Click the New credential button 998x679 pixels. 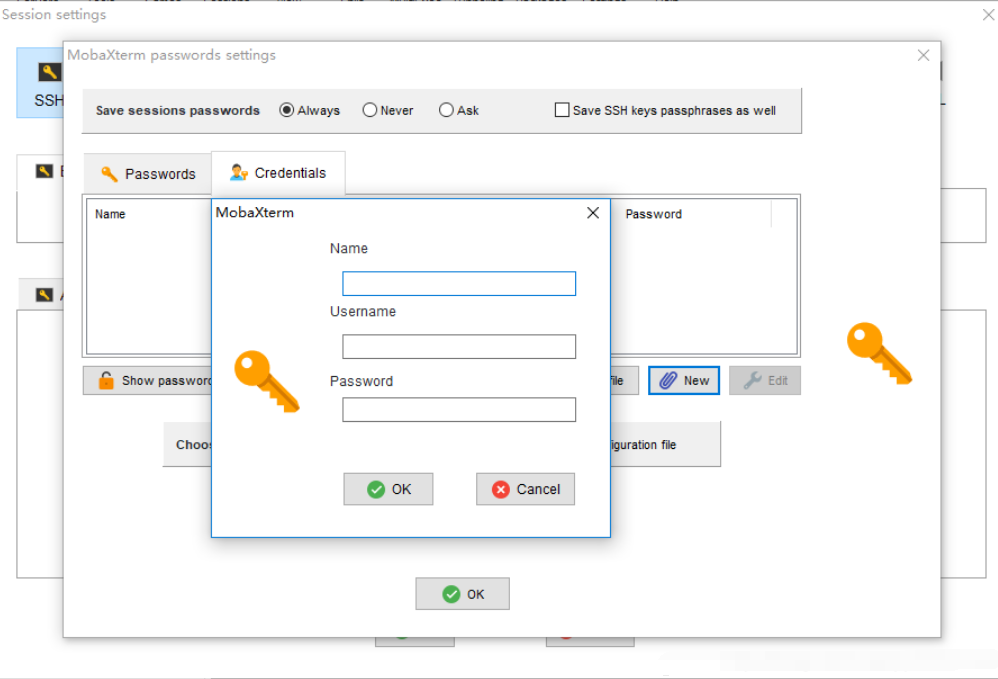pyautogui.click(x=684, y=381)
